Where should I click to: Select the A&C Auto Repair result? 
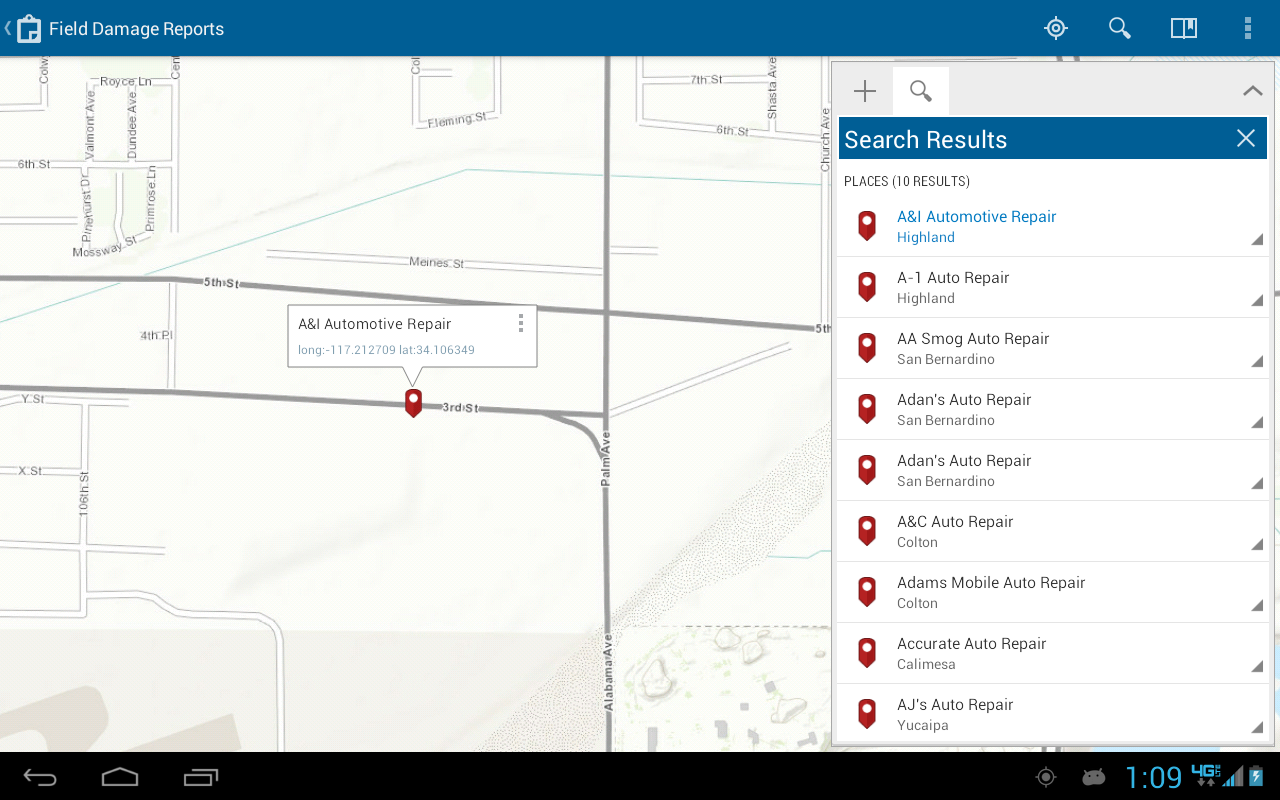(x=1052, y=531)
